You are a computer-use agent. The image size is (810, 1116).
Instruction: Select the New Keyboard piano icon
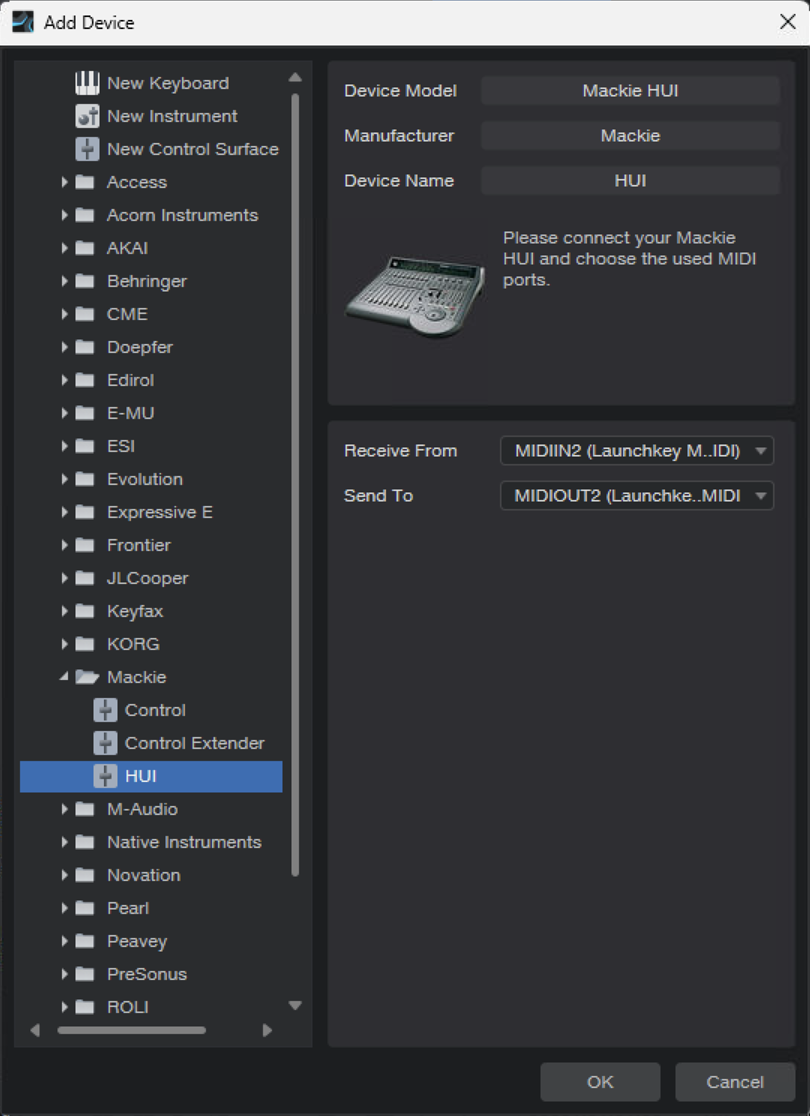87,83
